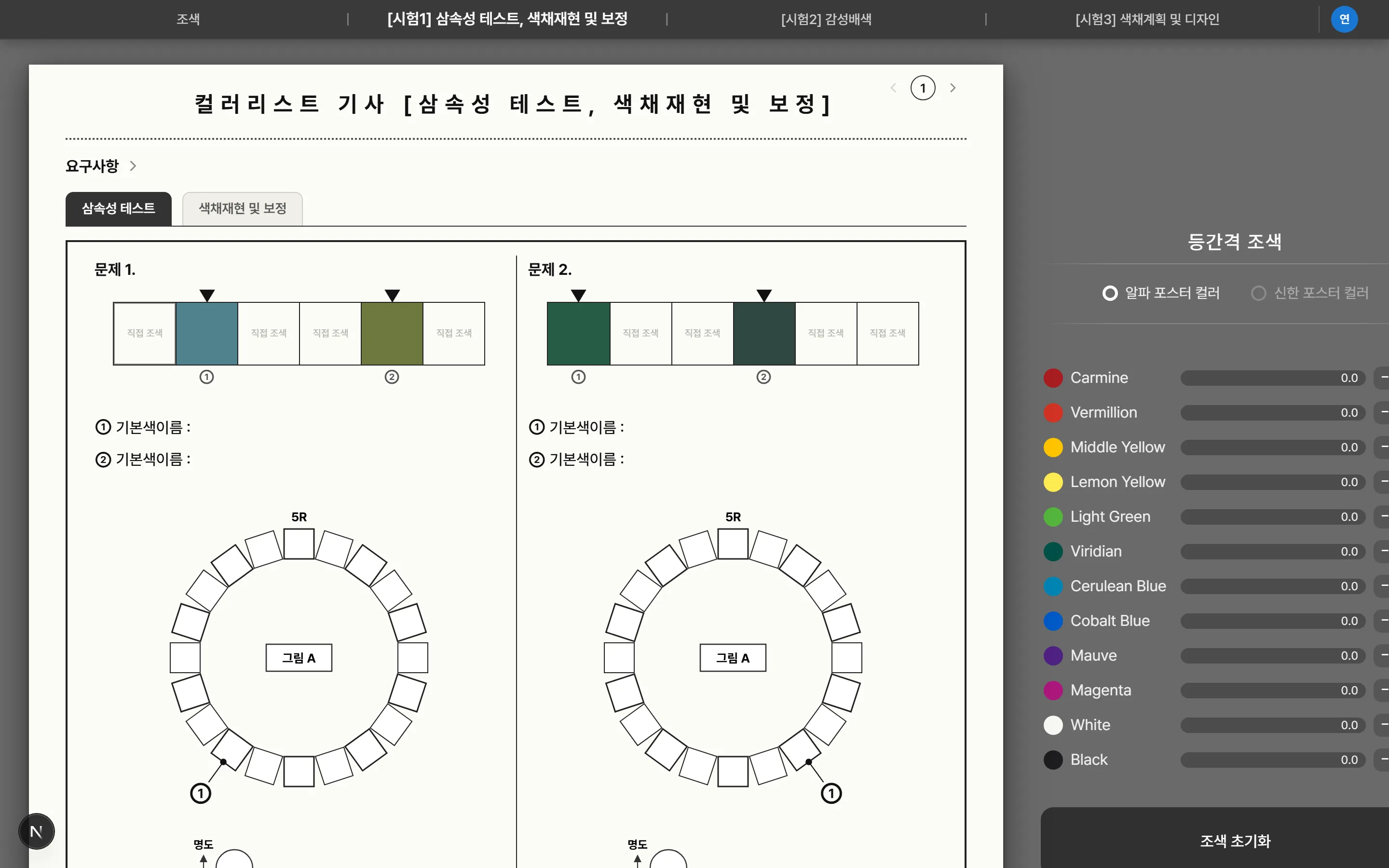Screen dimensions: 1389x868
Task: Select the dark green swatch ② in 문제 2
Action: 764,334
